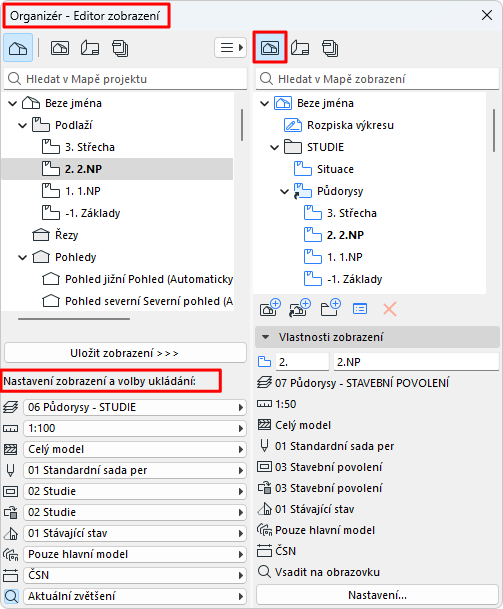Select 3. Střecha view in View Map

pyautogui.click(x=340, y=213)
